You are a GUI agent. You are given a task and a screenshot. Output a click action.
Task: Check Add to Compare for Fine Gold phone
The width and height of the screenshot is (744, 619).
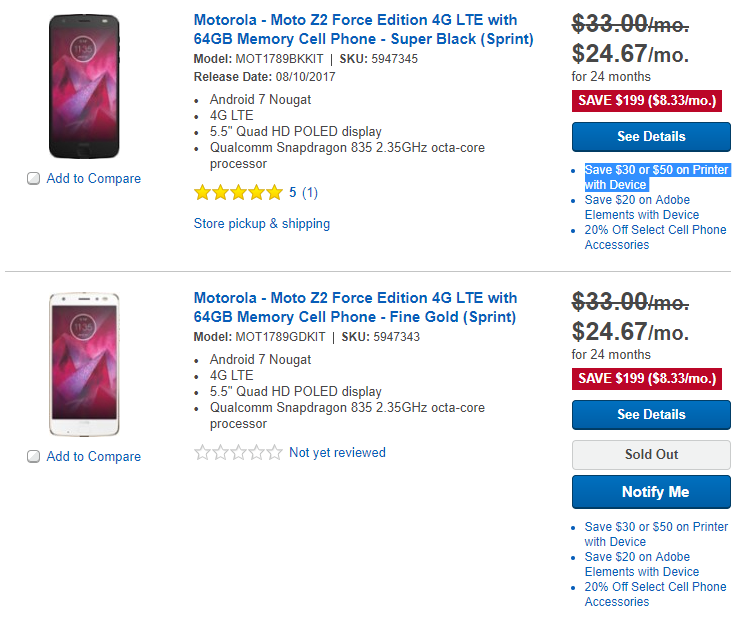[x=34, y=457]
